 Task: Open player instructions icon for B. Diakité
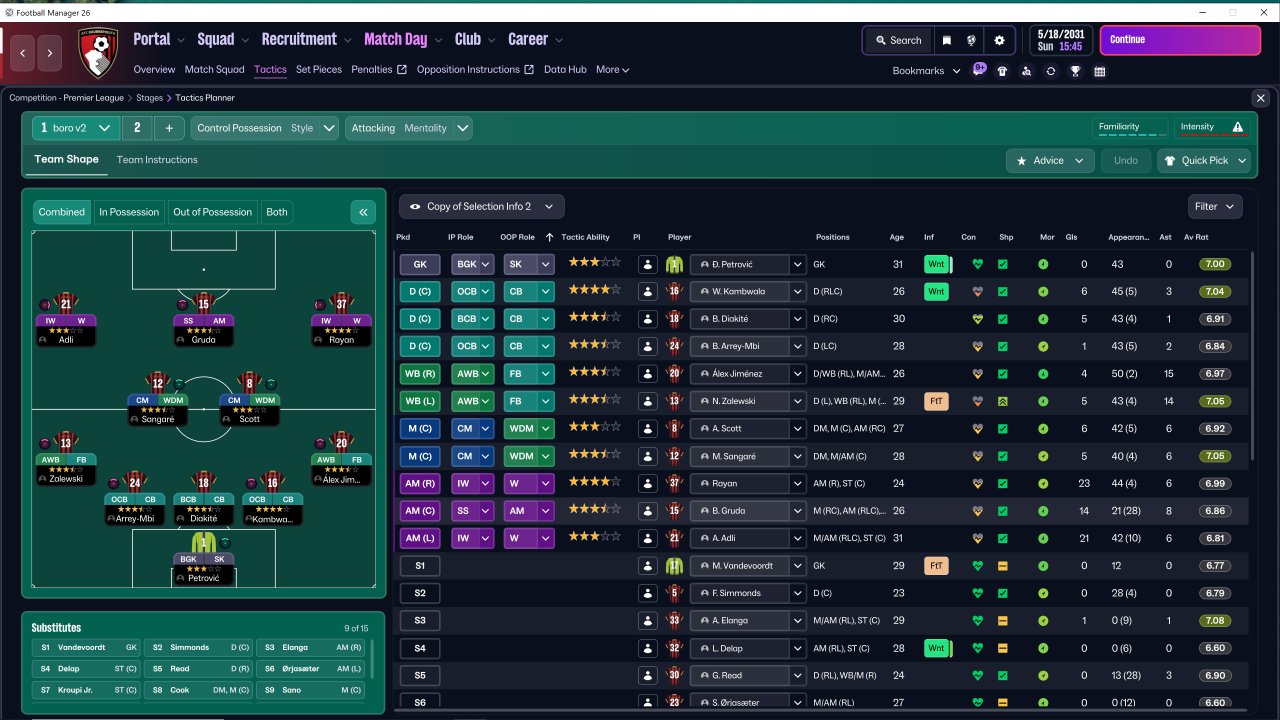[x=647, y=319]
